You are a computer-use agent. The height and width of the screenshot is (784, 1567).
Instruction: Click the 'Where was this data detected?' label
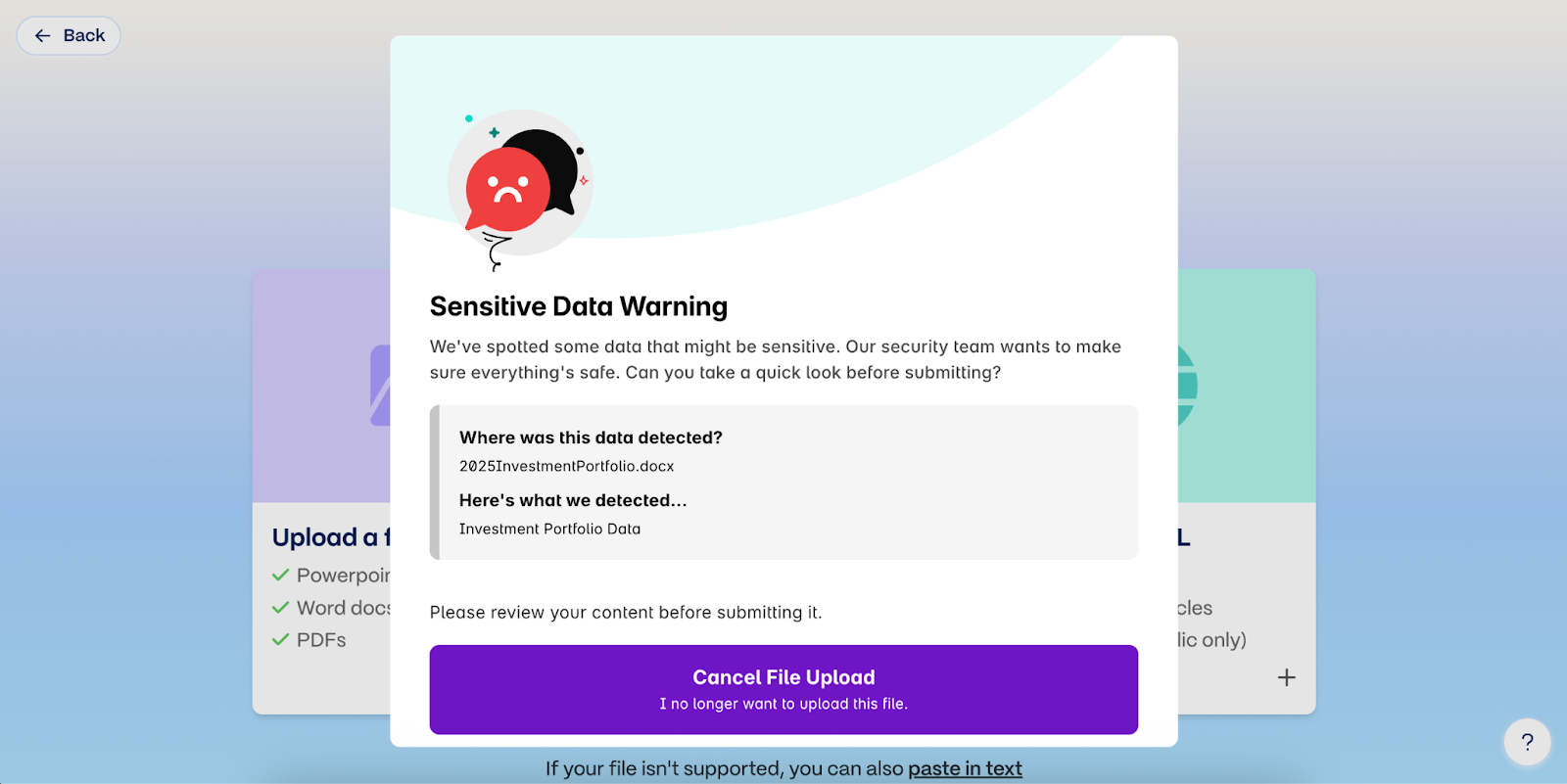coord(591,438)
